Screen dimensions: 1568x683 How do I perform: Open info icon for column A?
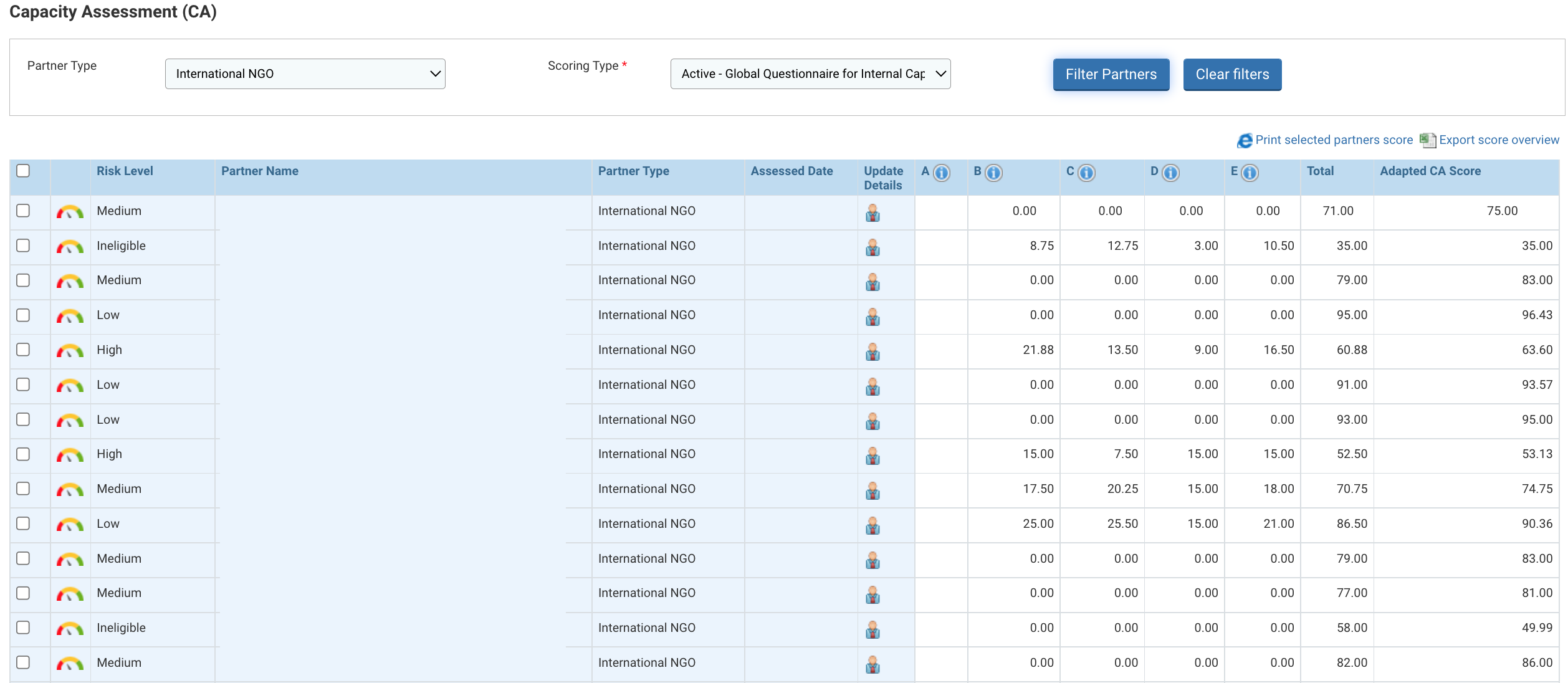[x=942, y=173]
